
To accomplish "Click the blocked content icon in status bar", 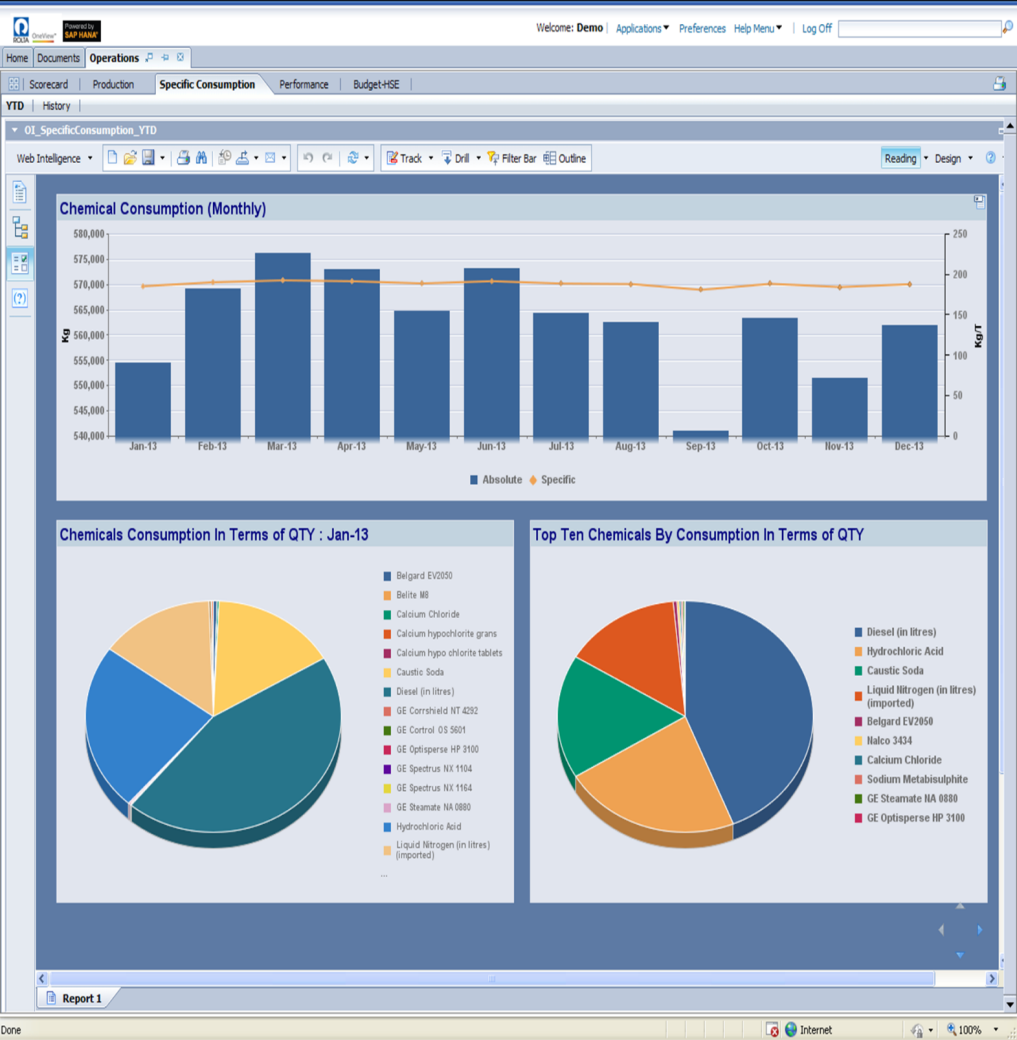I will pos(772,1029).
